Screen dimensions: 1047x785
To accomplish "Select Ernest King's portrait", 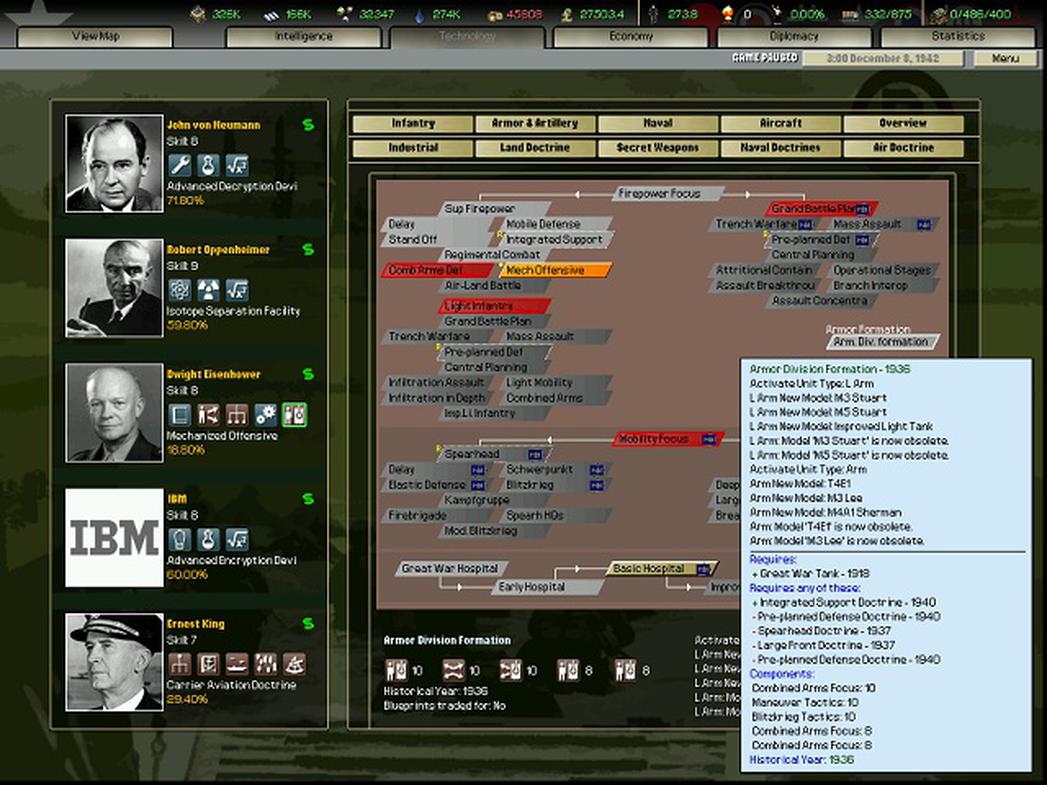I will [x=114, y=663].
